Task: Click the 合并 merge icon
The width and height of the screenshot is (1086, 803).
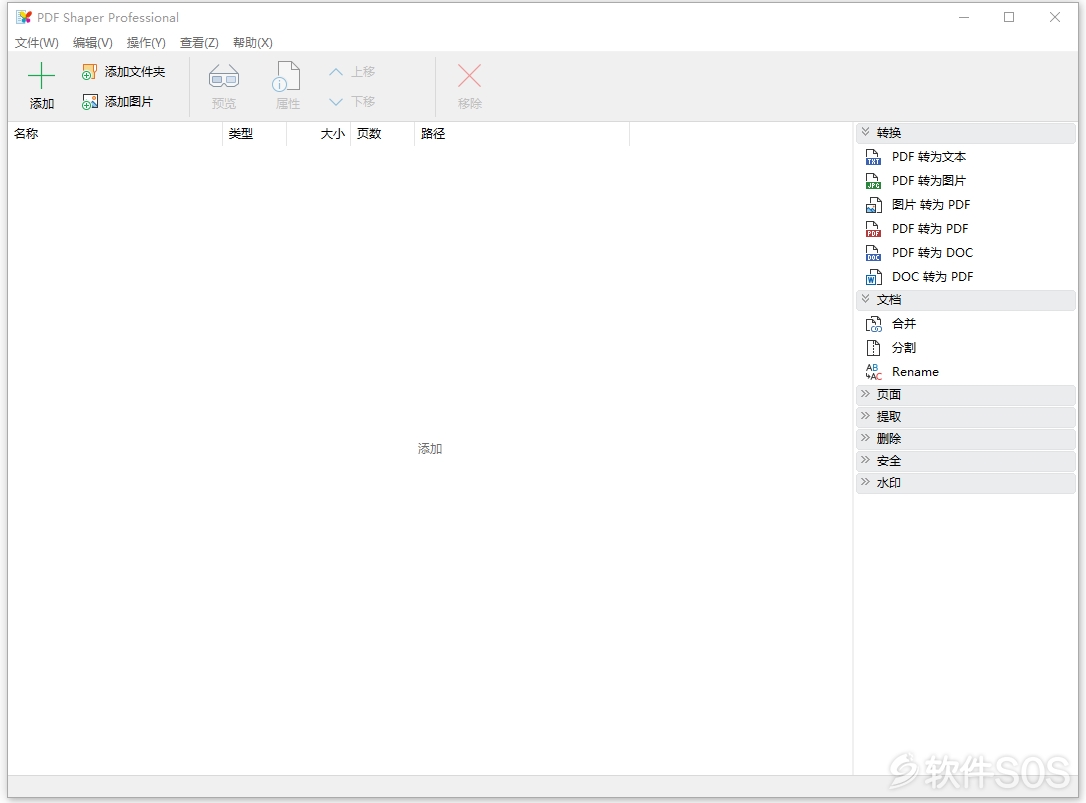Action: (873, 324)
